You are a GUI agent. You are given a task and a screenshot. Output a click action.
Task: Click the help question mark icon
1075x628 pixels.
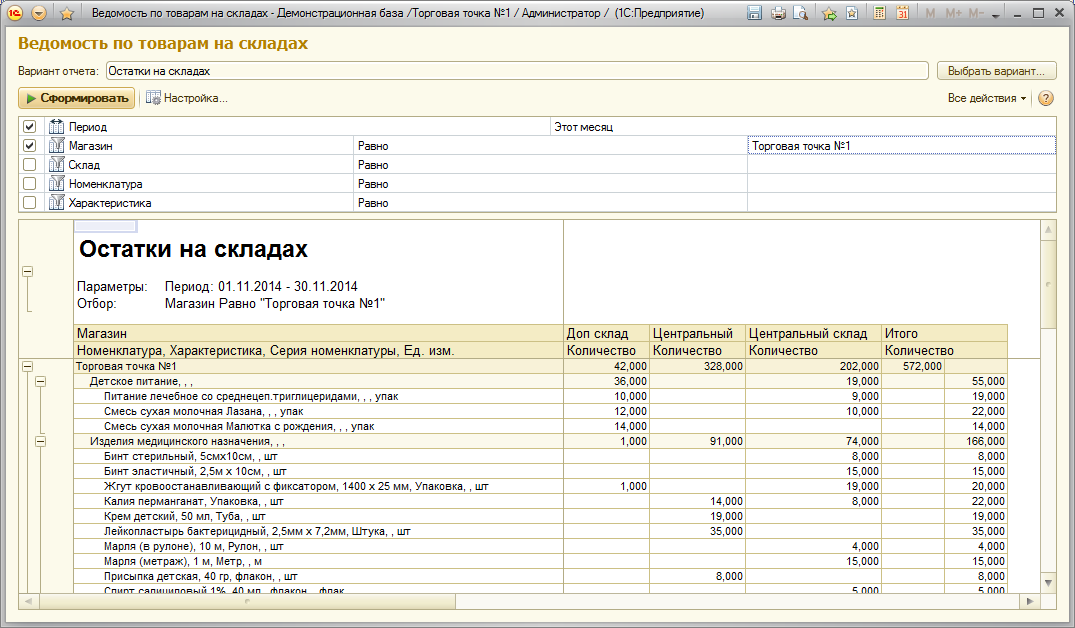[1046, 98]
